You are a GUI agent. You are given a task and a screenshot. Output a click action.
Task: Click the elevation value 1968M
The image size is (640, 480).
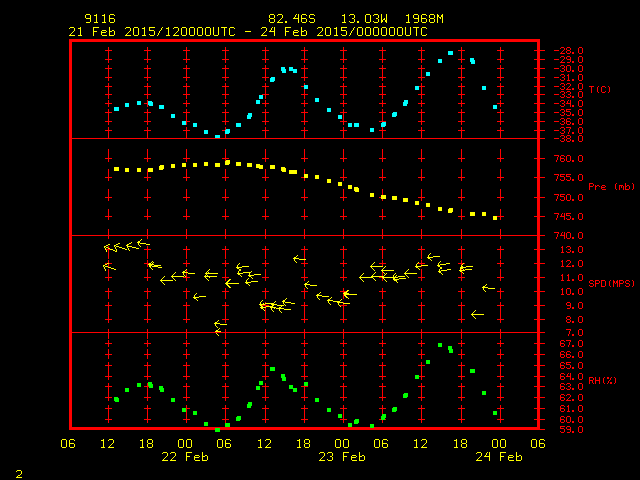tap(424, 19)
